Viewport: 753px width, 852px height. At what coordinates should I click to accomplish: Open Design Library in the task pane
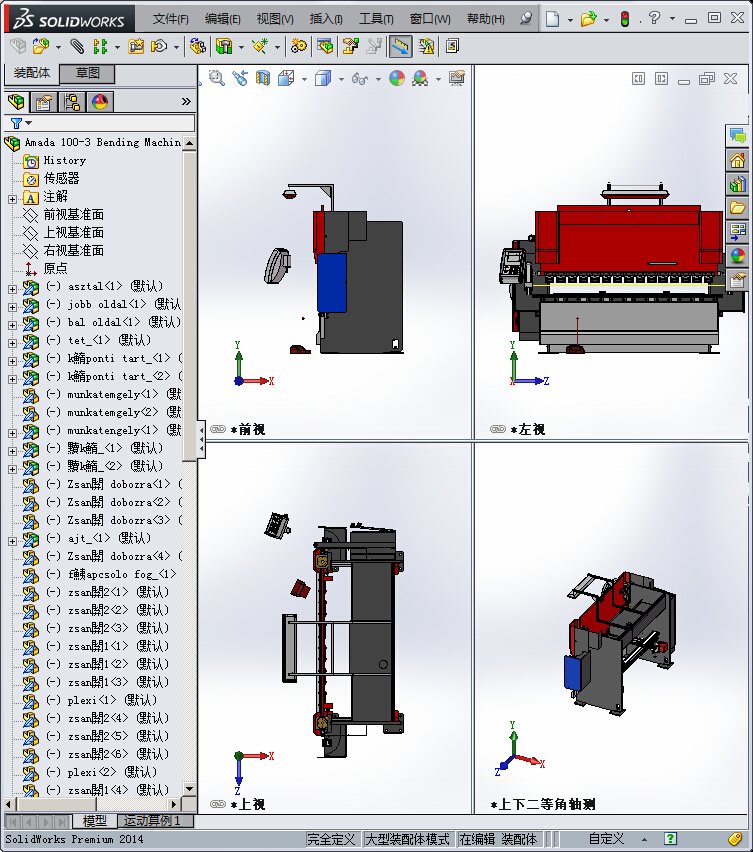[x=737, y=184]
